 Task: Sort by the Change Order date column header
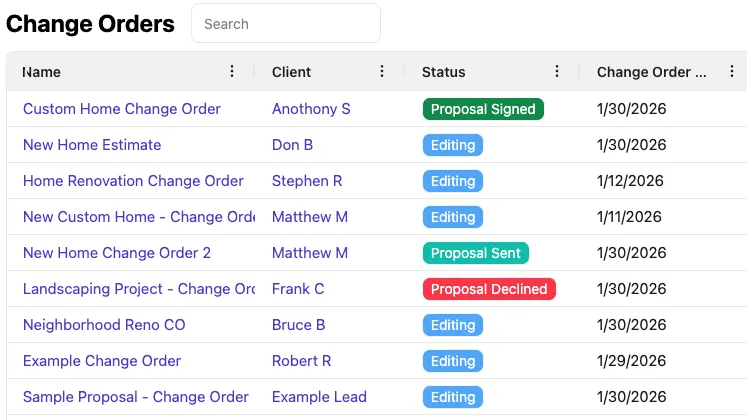point(651,72)
